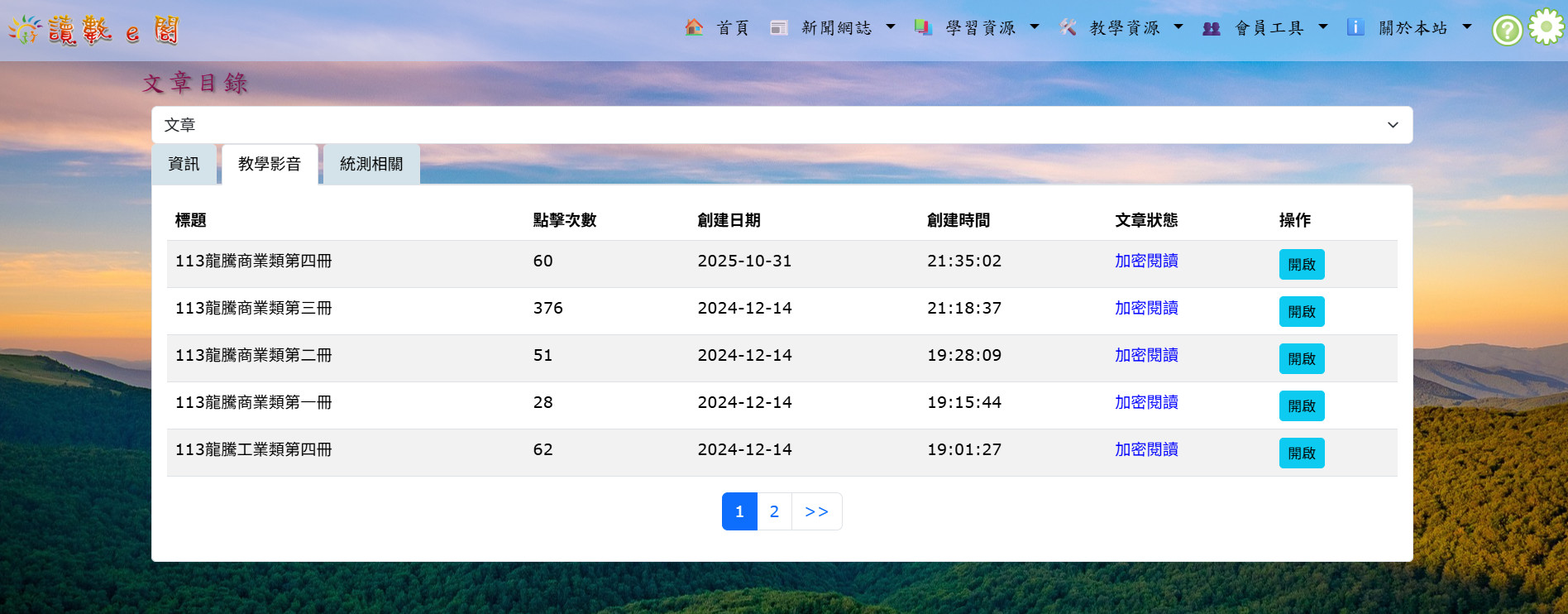Click 加密閱讀 link for 113龍騰工業類第四冊

[x=1146, y=449]
